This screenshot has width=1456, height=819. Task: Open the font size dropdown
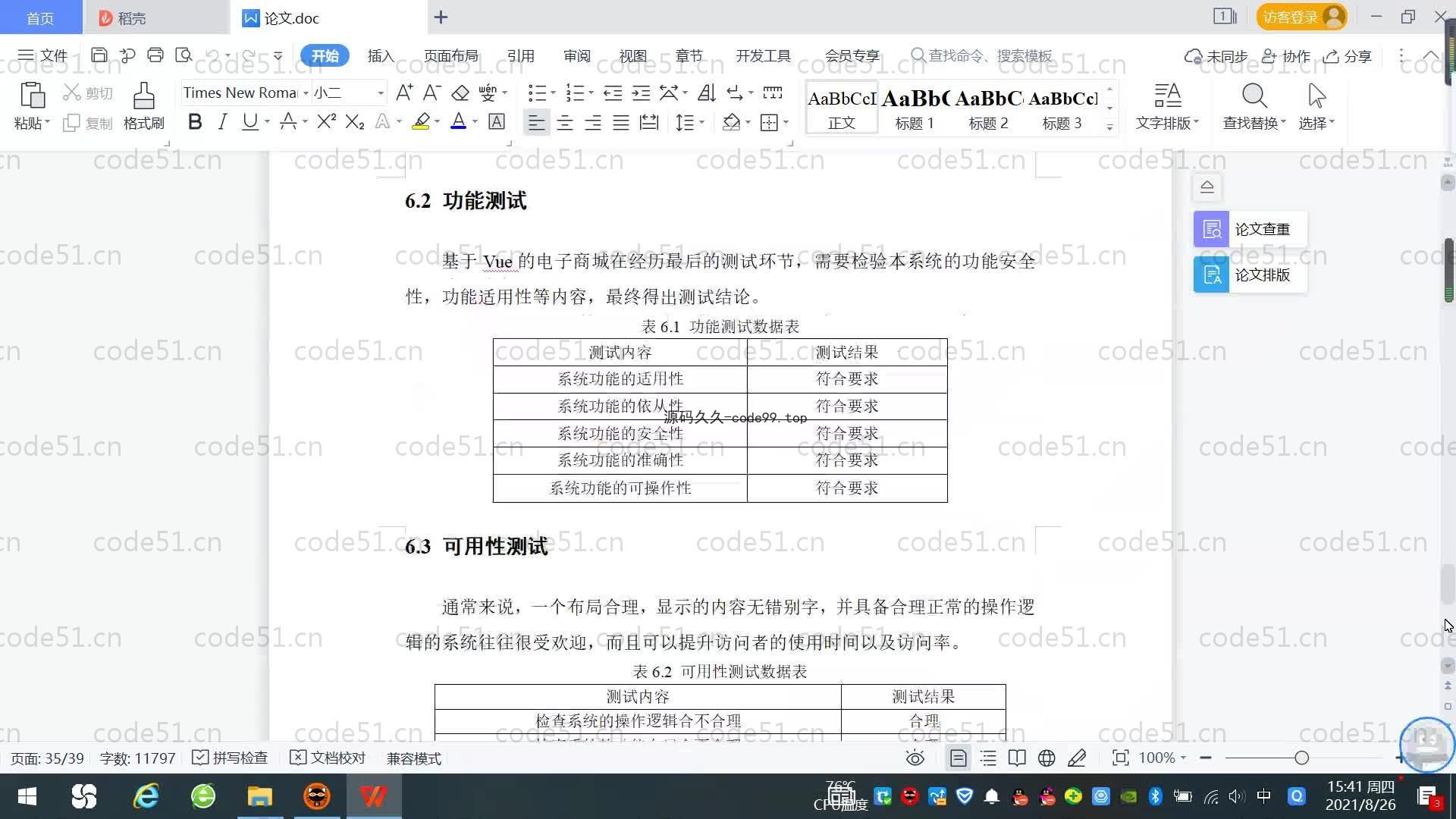tap(381, 93)
